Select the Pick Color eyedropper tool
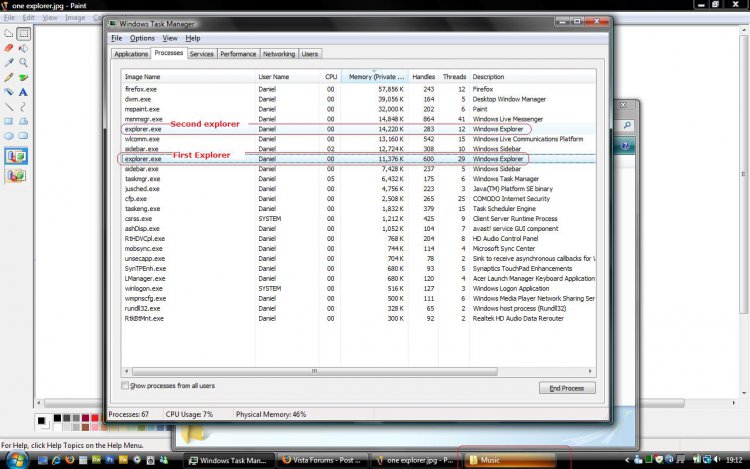750x469 pixels. tap(9, 62)
